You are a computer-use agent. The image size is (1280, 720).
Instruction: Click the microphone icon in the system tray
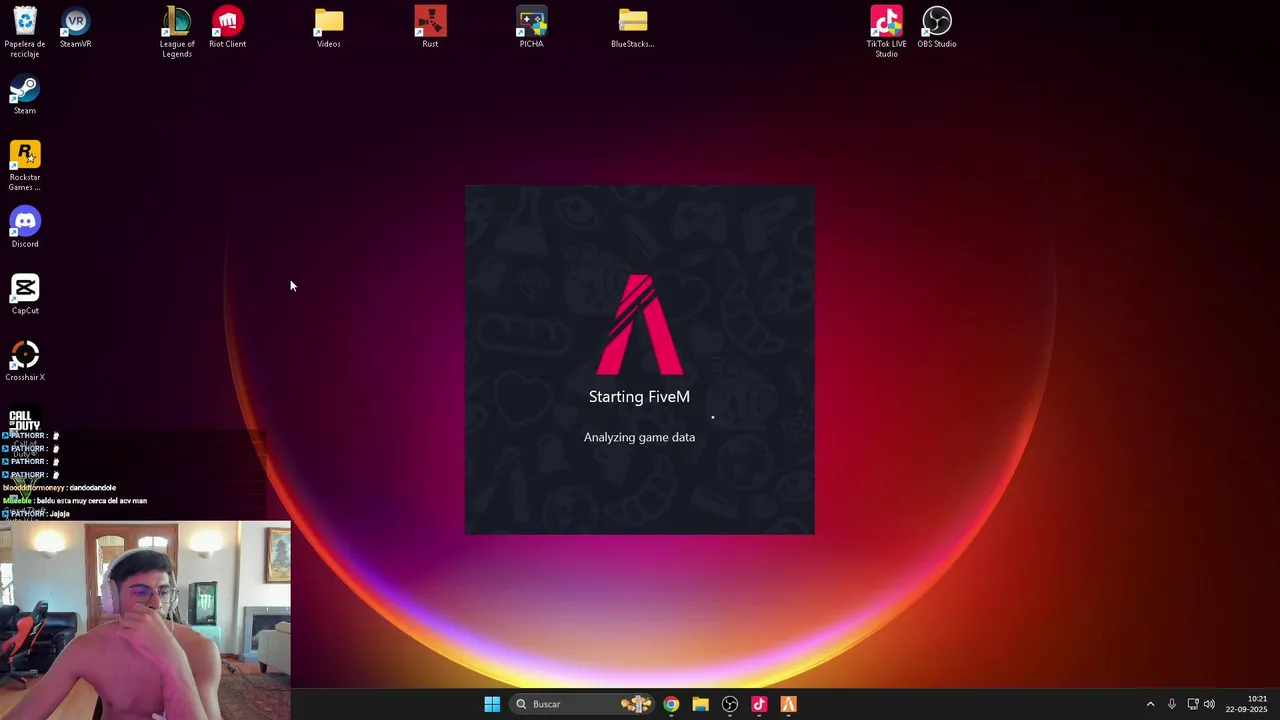[1171, 704]
